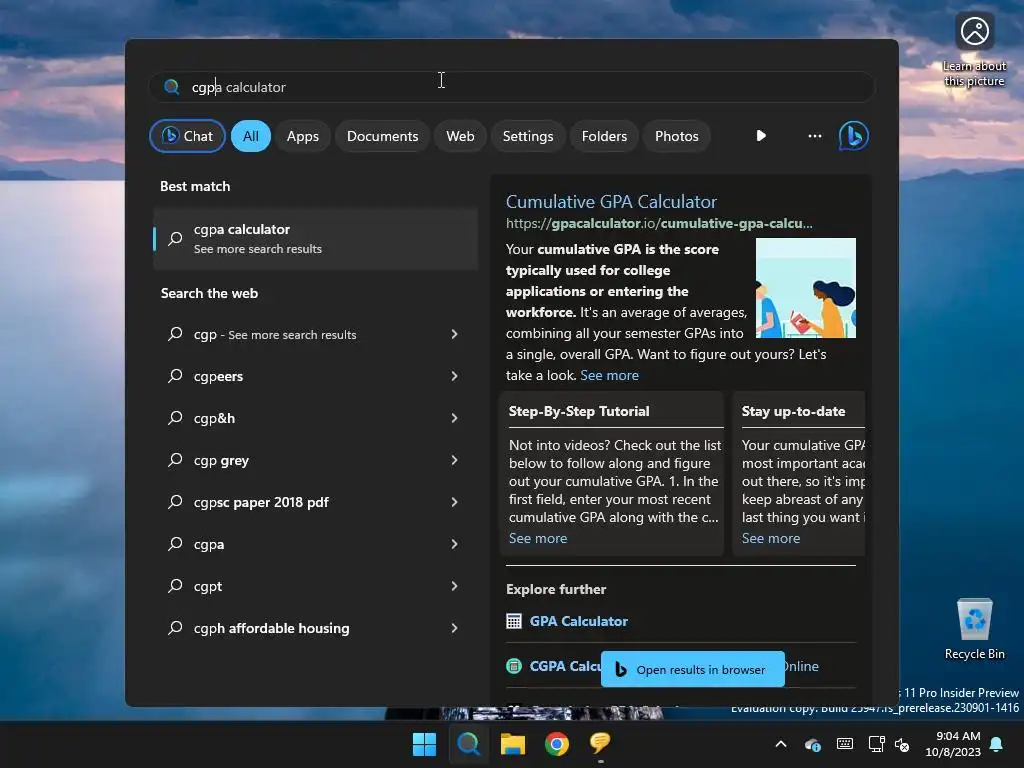Launch Google Chrome from the taskbar
Screen dimensions: 1024x768
point(557,744)
